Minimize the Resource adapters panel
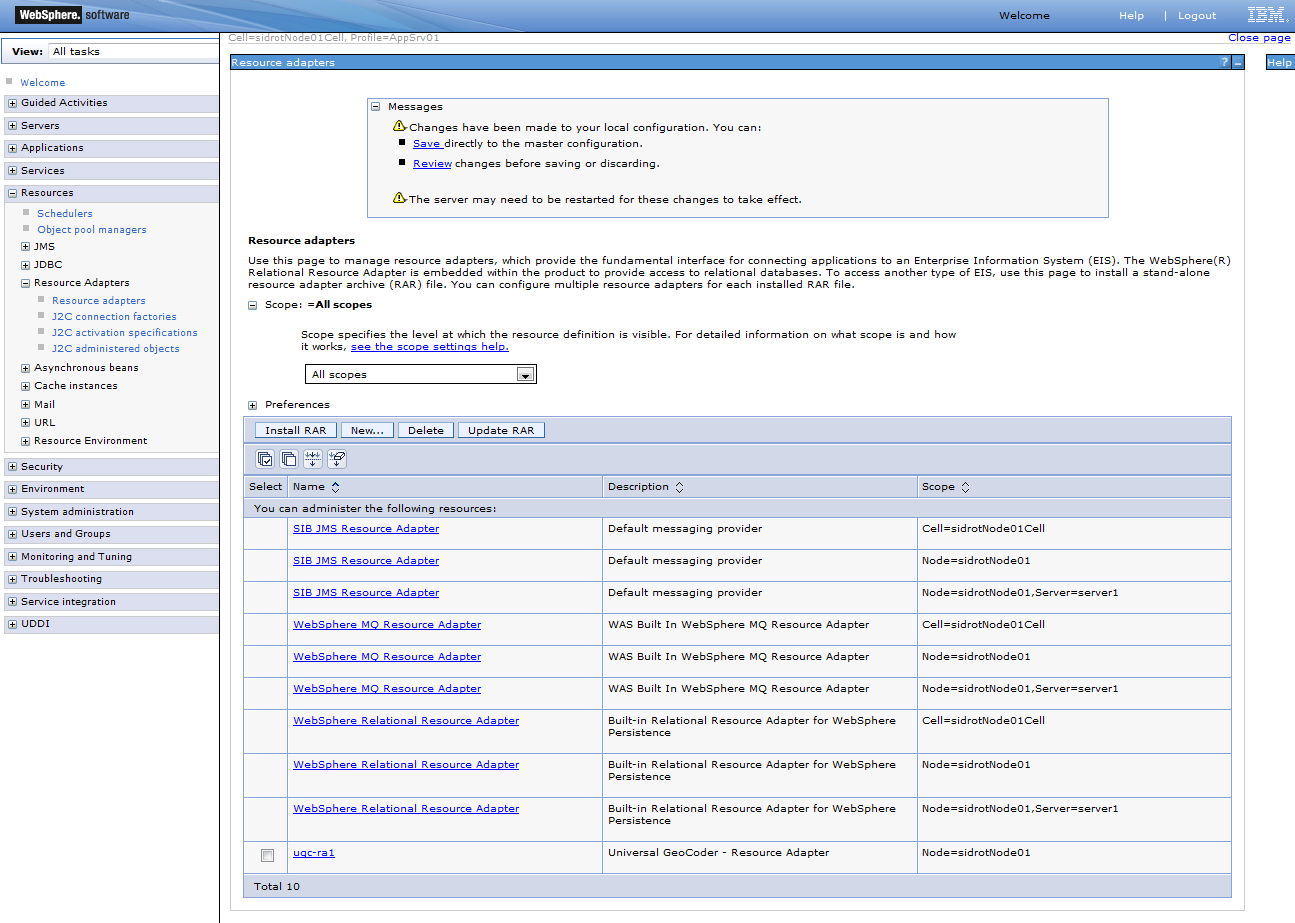Image resolution: width=1295 pixels, height=923 pixels. click(x=1238, y=62)
